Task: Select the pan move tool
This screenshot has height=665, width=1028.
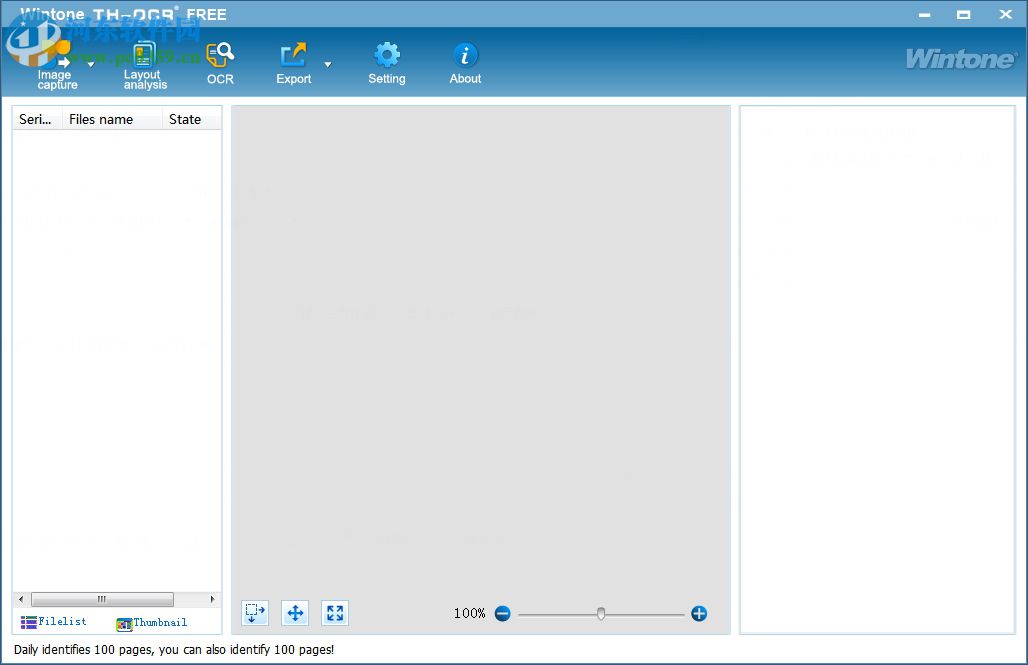Action: (x=295, y=613)
